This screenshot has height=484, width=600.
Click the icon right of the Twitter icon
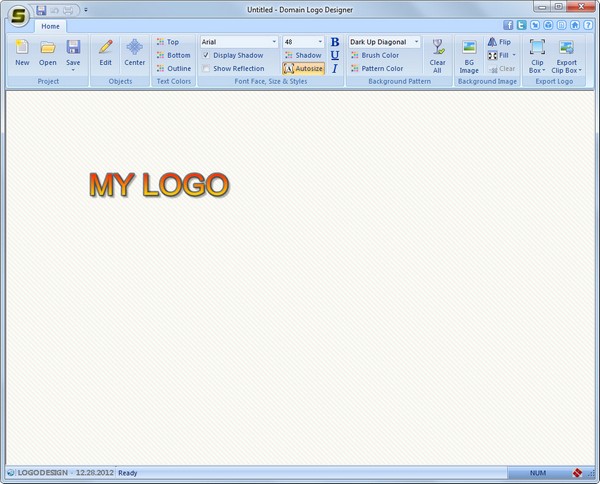point(535,25)
